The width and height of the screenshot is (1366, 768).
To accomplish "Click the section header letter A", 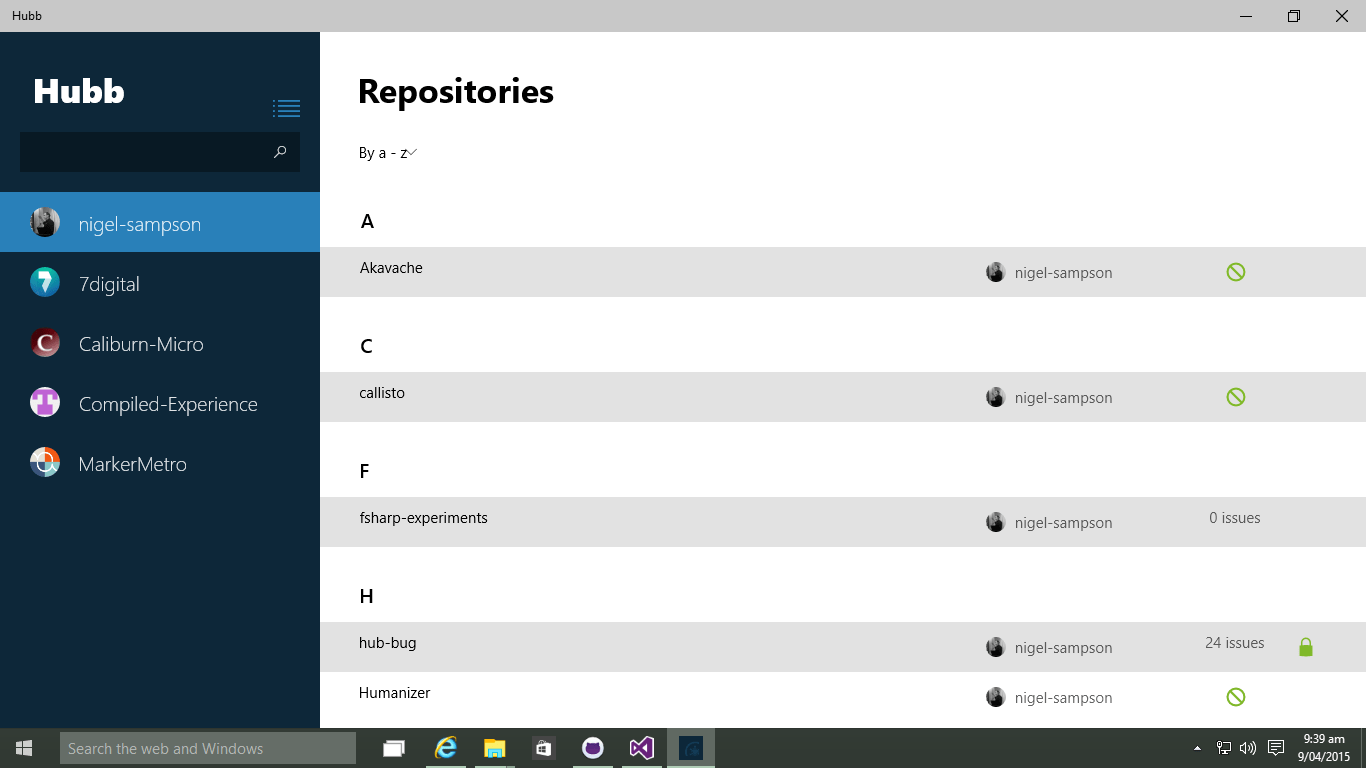I will pos(367,222).
